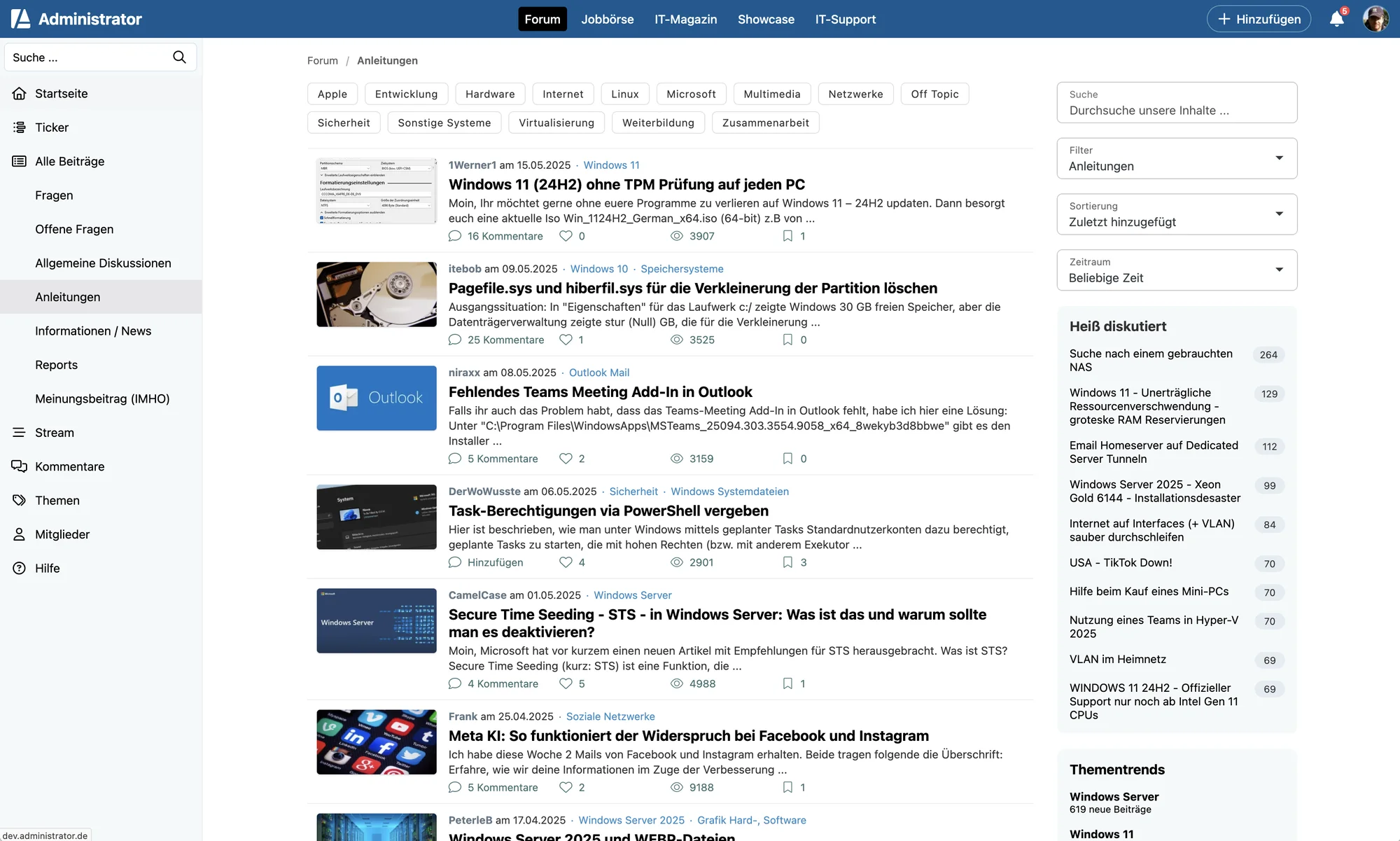Open the IT-Support tab
The image size is (1400, 841).
[x=846, y=19]
